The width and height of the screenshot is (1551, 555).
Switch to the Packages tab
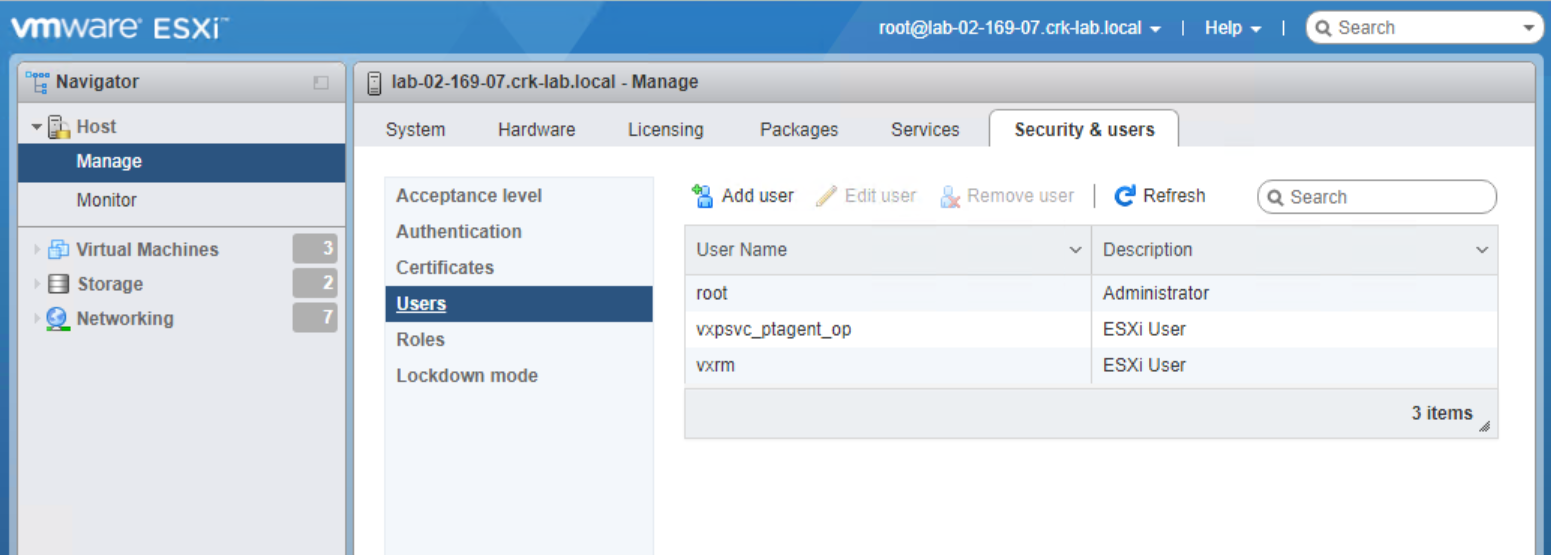(799, 130)
